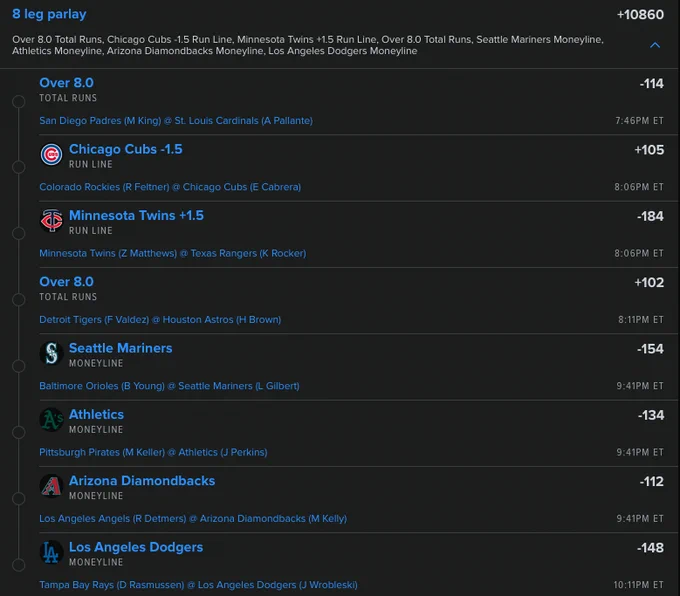
Task: Click status circle for Athletics moneyline leg
Action: [x=18, y=432]
